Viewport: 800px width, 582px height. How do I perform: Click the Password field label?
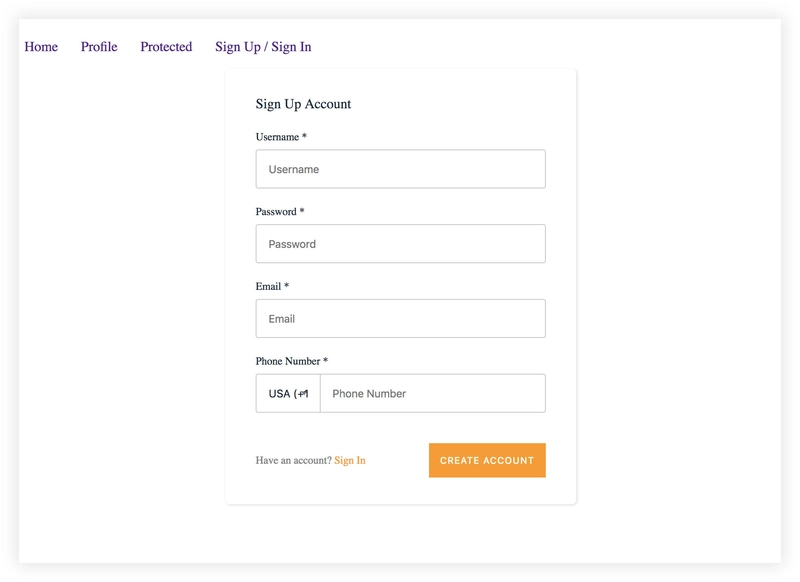pos(276,212)
